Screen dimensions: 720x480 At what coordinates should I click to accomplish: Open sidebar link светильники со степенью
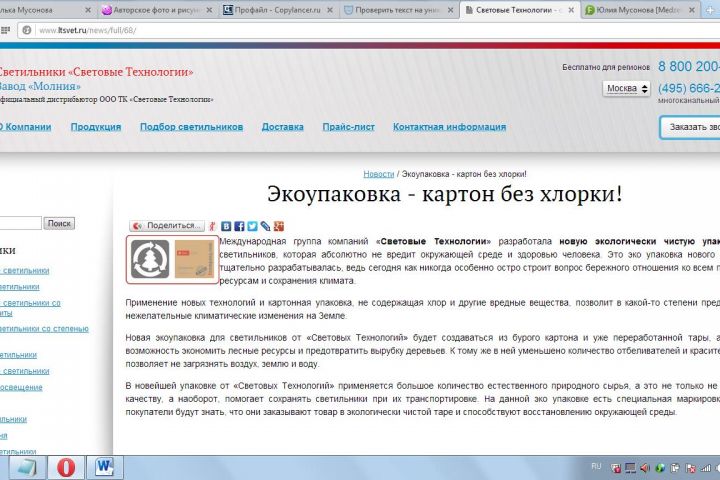click(x=44, y=329)
